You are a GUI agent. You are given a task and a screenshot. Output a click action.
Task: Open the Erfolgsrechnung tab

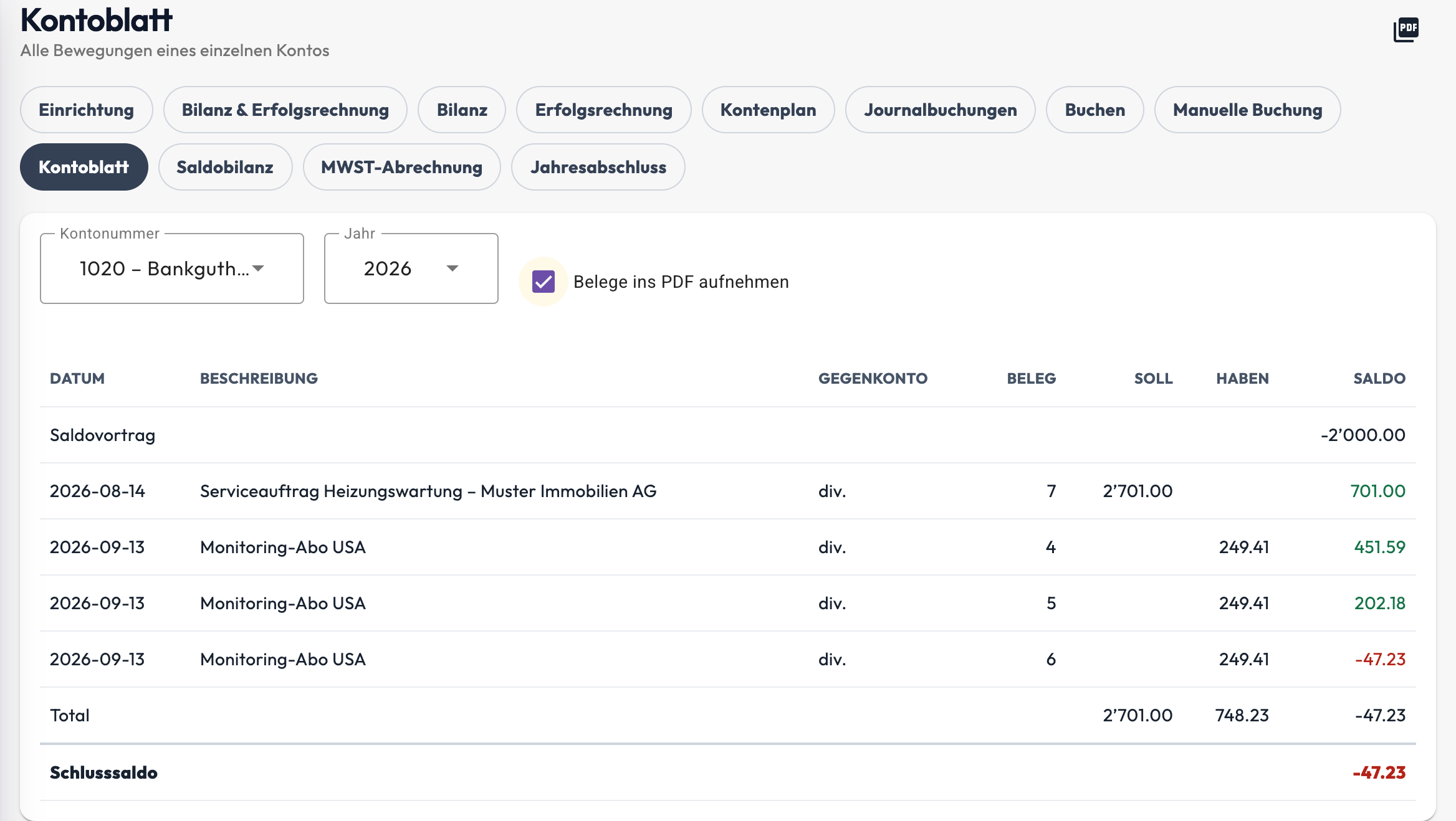[604, 110]
